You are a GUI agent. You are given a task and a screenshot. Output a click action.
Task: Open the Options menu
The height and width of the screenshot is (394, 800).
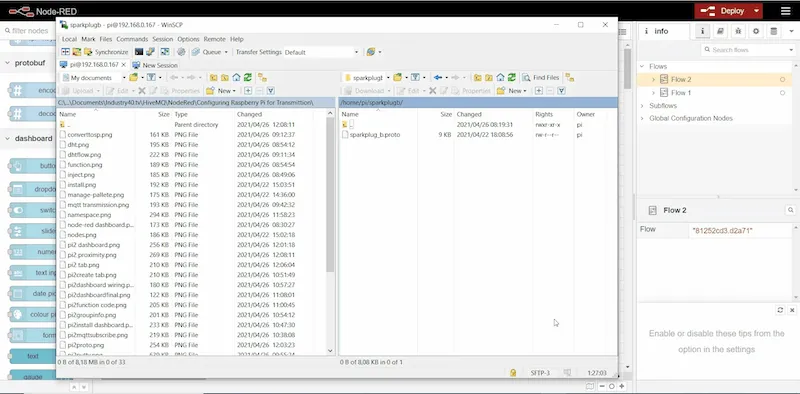tap(188, 39)
